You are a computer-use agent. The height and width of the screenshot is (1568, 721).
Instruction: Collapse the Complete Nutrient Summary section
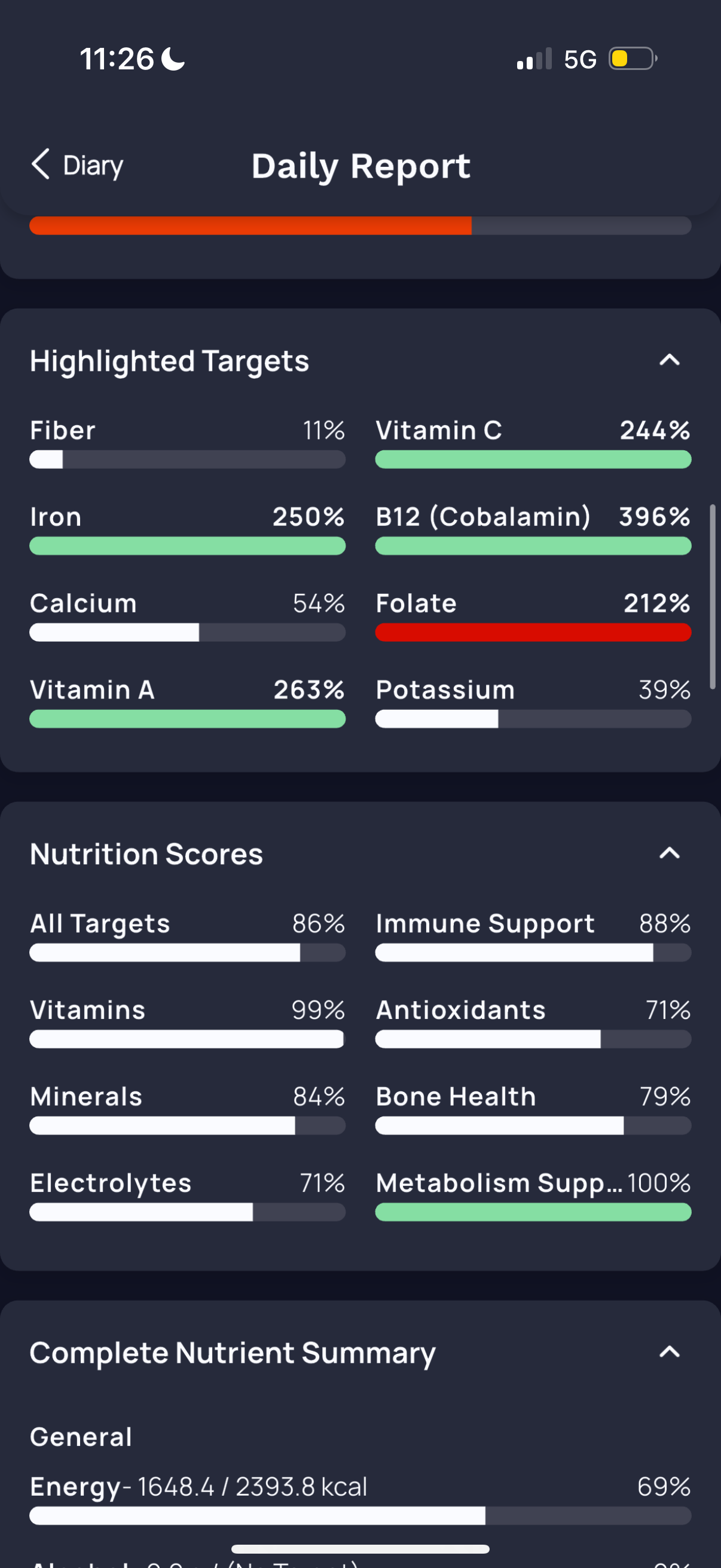click(x=669, y=1352)
